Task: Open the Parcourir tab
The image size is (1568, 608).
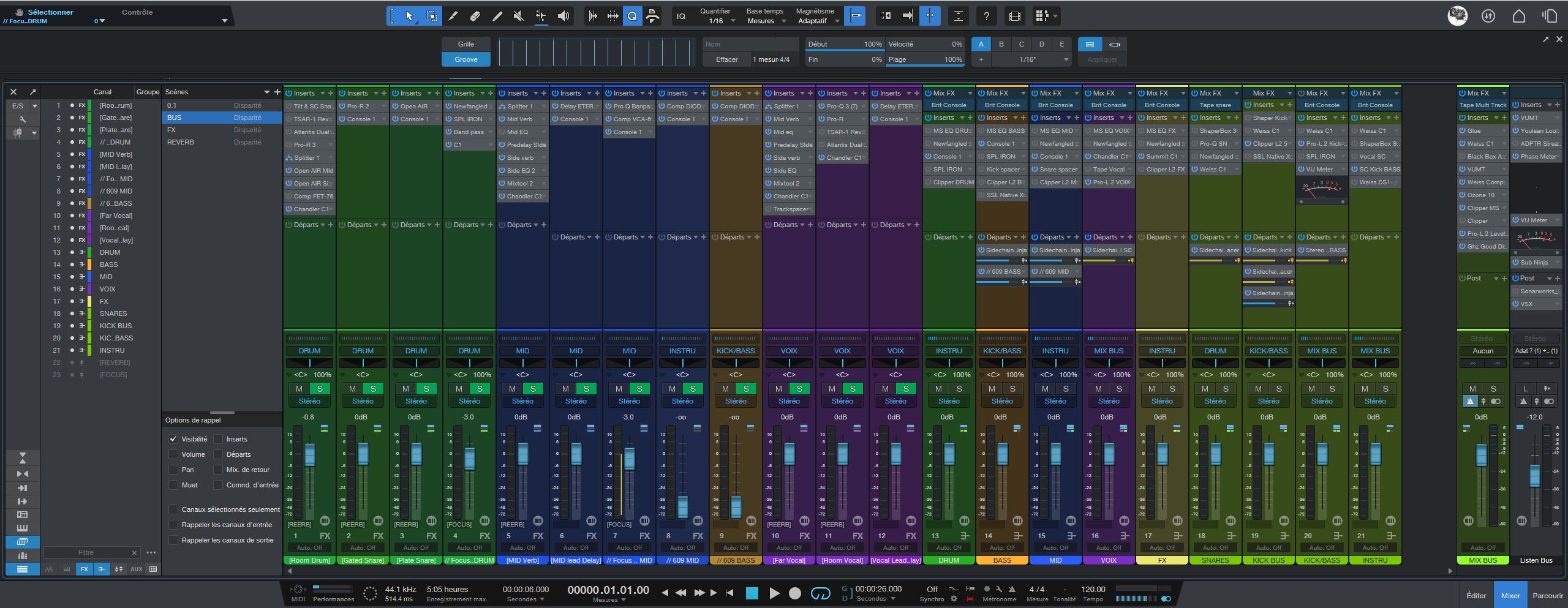Action: 1547,595
